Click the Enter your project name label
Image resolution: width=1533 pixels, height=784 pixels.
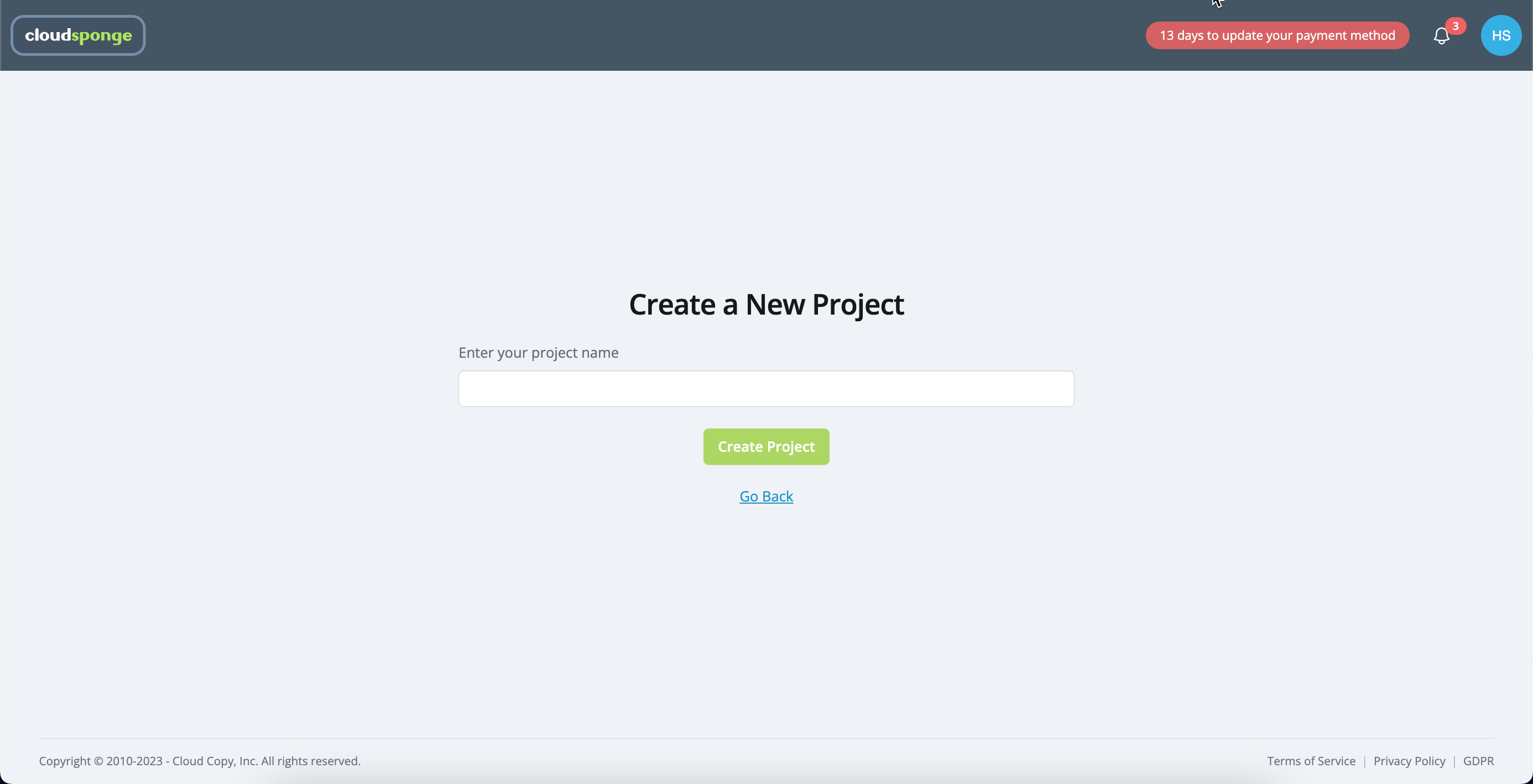[x=538, y=353]
